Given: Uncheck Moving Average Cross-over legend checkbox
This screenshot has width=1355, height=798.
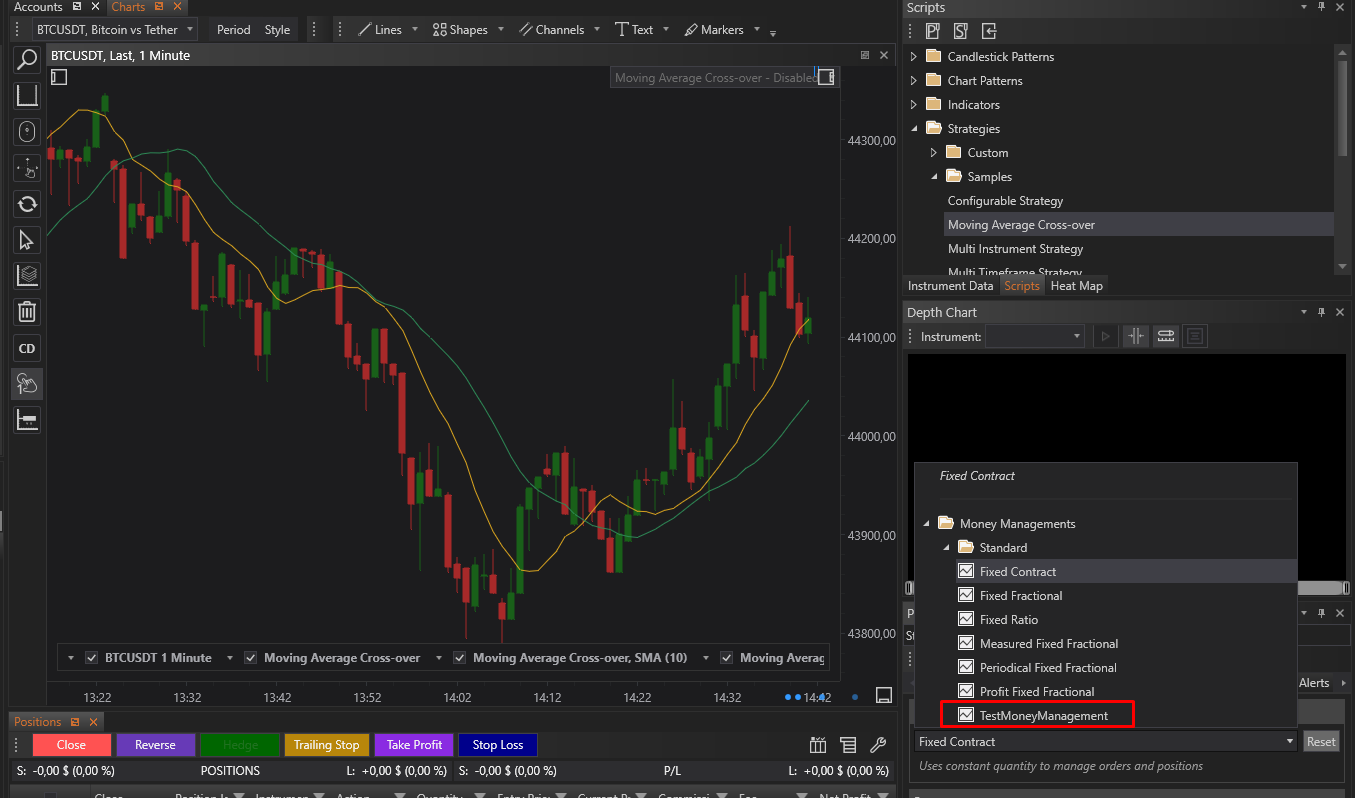Looking at the screenshot, I should point(251,658).
